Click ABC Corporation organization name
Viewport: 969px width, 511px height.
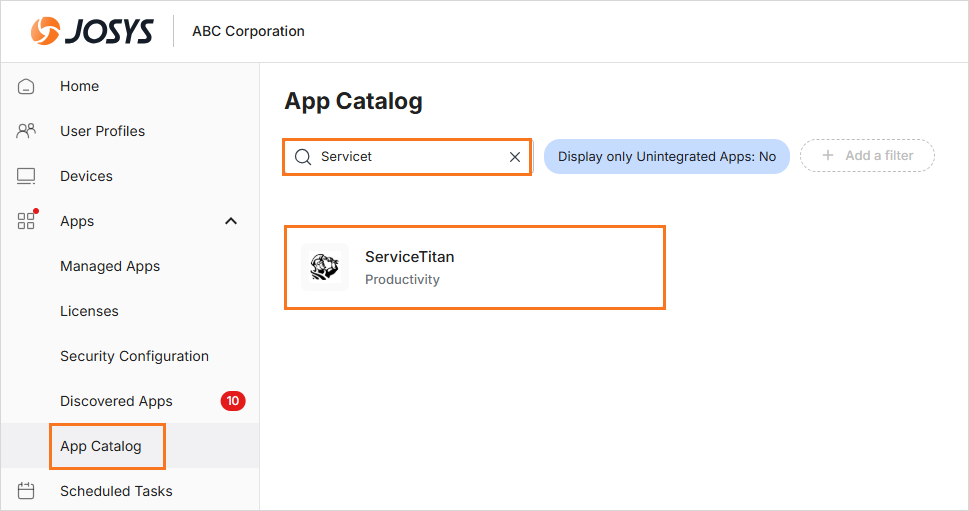(248, 31)
